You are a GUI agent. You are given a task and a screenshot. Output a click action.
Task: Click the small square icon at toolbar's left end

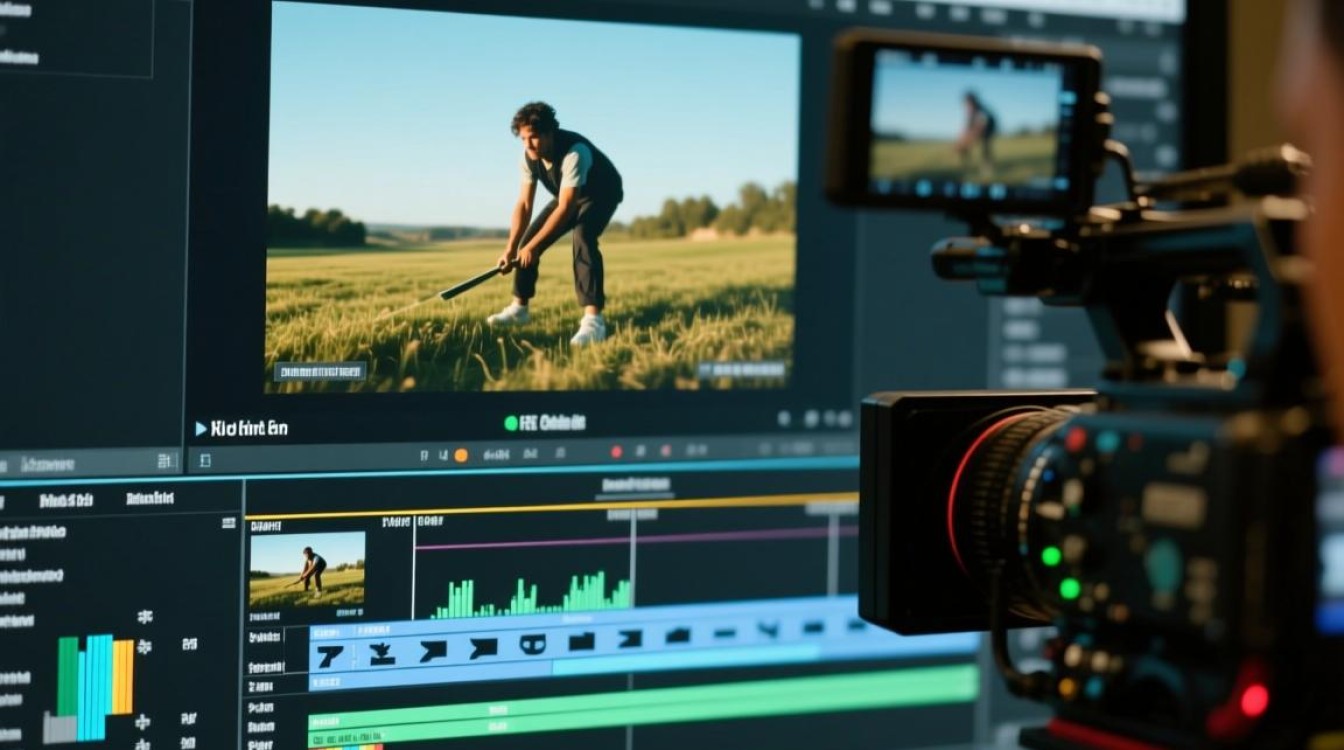point(205,461)
